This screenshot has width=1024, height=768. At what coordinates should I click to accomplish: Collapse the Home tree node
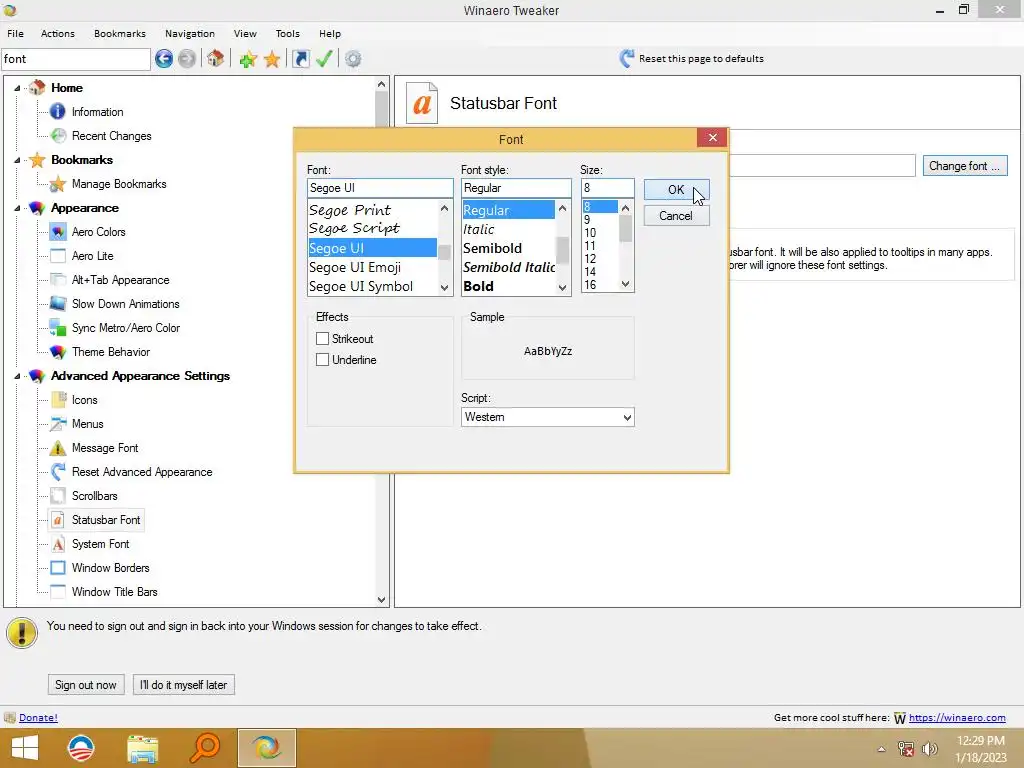18,88
